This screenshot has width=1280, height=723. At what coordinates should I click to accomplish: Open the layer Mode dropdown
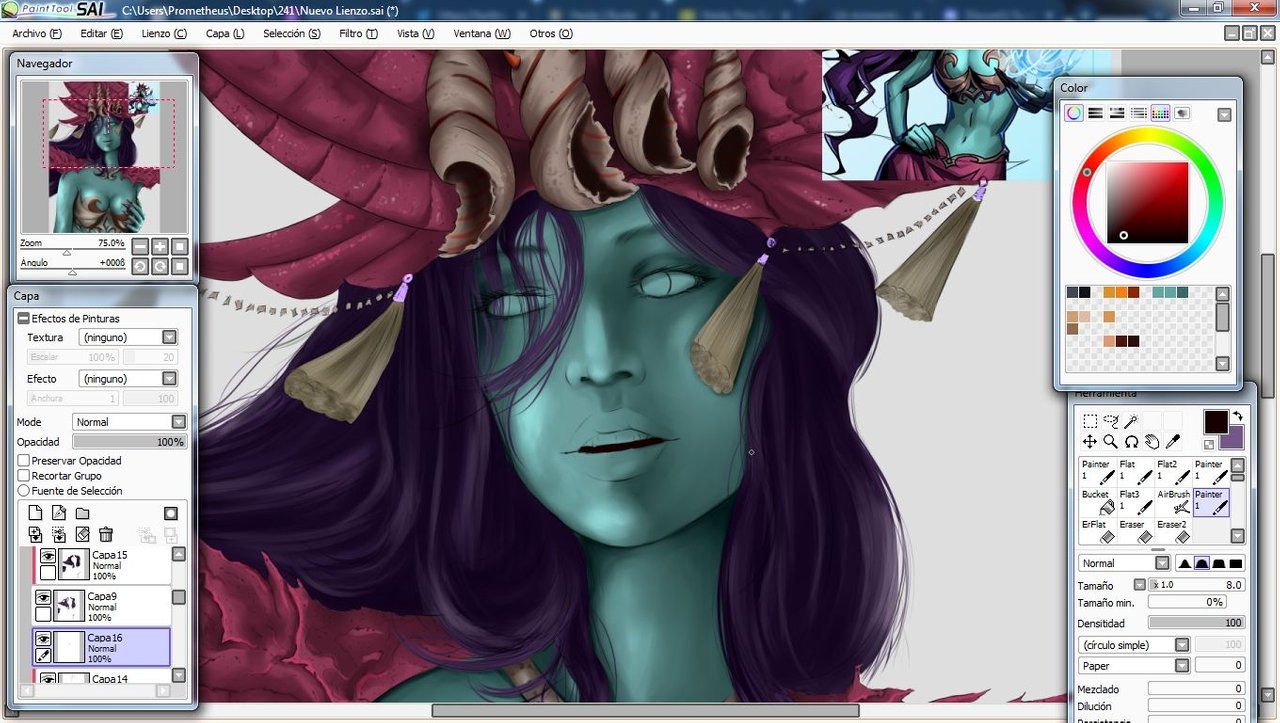click(129, 422)
